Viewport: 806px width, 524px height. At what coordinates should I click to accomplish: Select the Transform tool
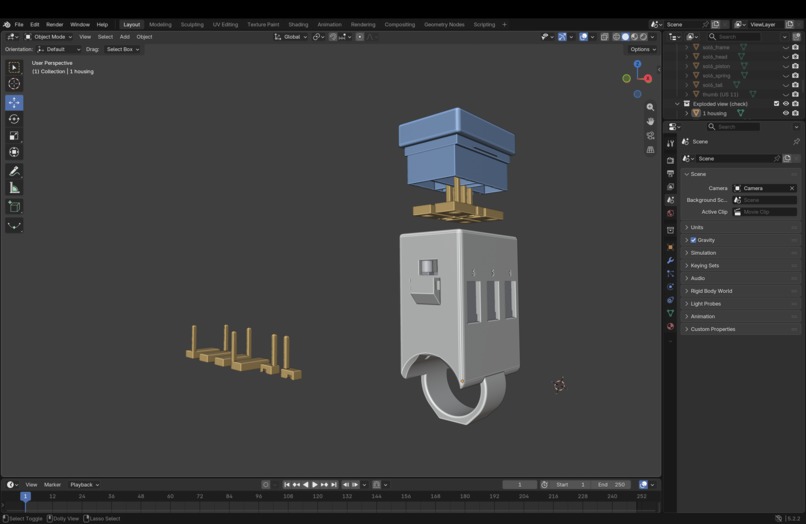pyautogui.click(x=14, y=152)
